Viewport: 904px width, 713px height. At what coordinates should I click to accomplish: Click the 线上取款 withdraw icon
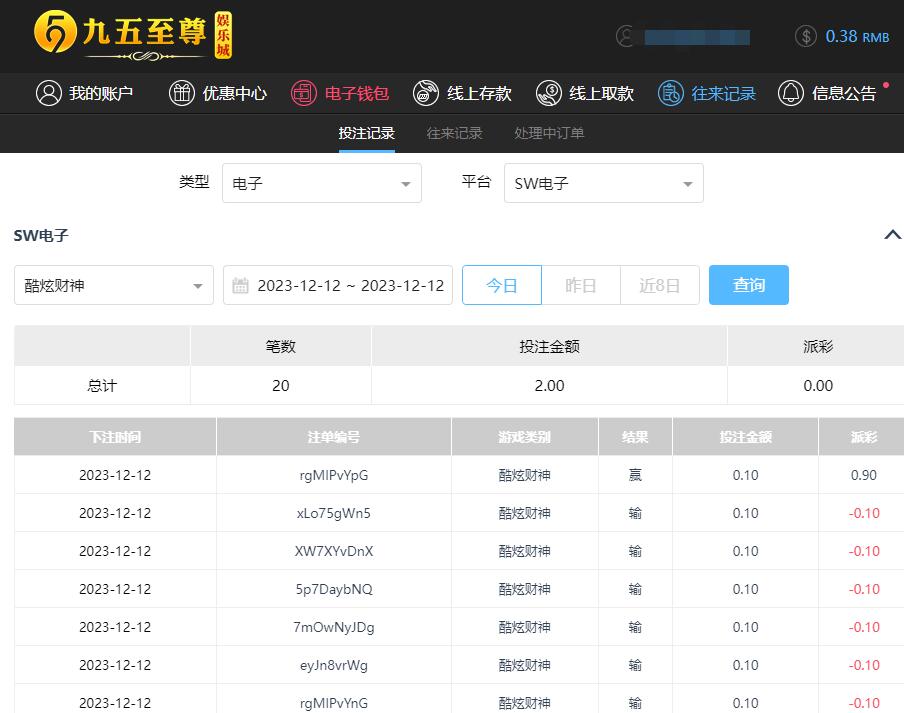point(548,93)
